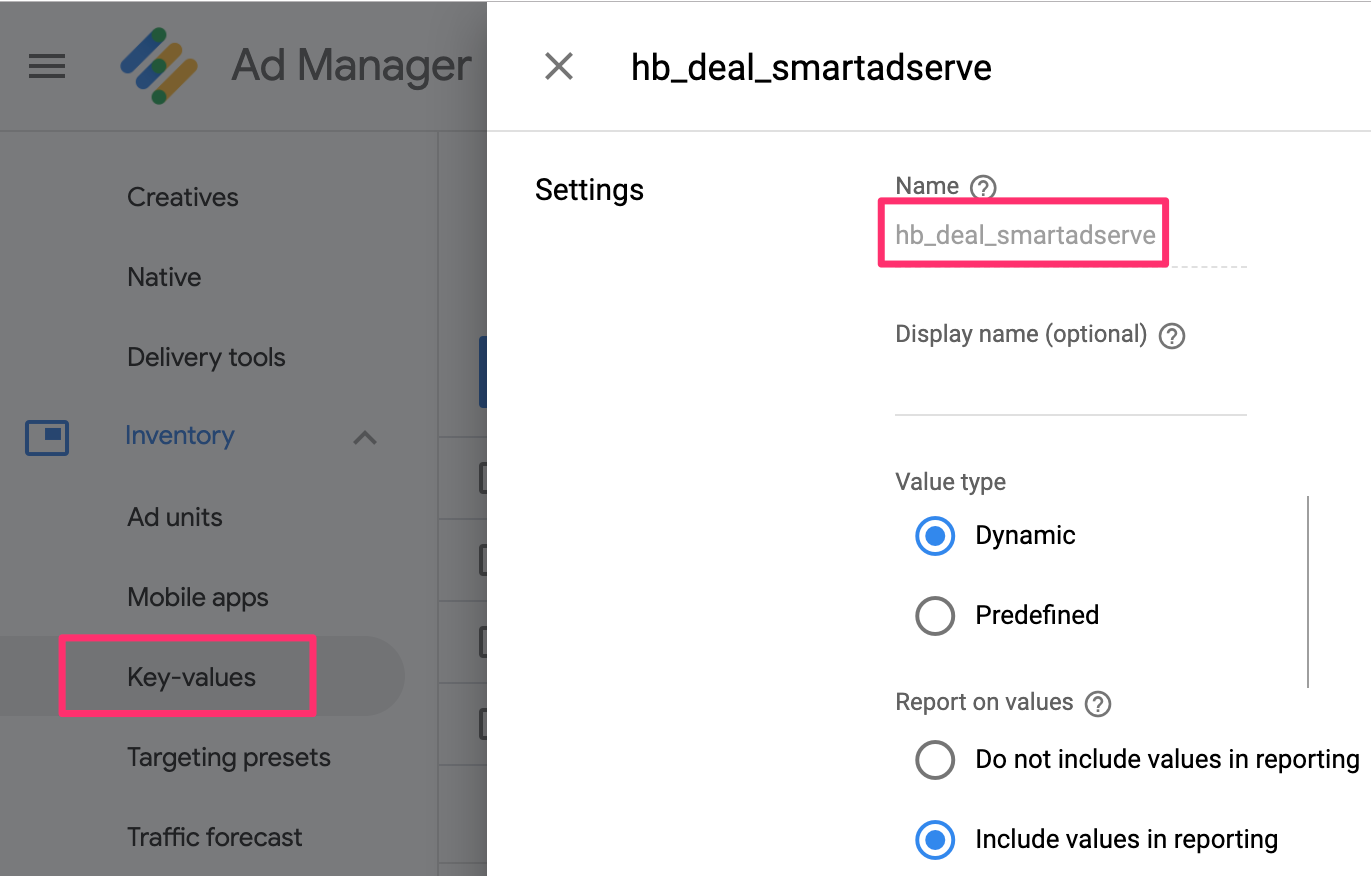Click the Display name input field
This screenshot has height=876, width=1371.
tap(1070, 392)
